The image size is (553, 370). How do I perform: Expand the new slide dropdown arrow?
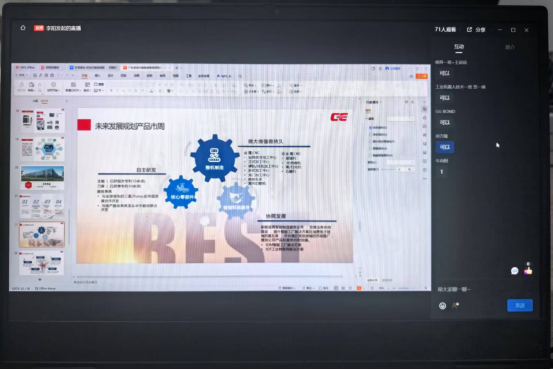[x=80, y=91]
